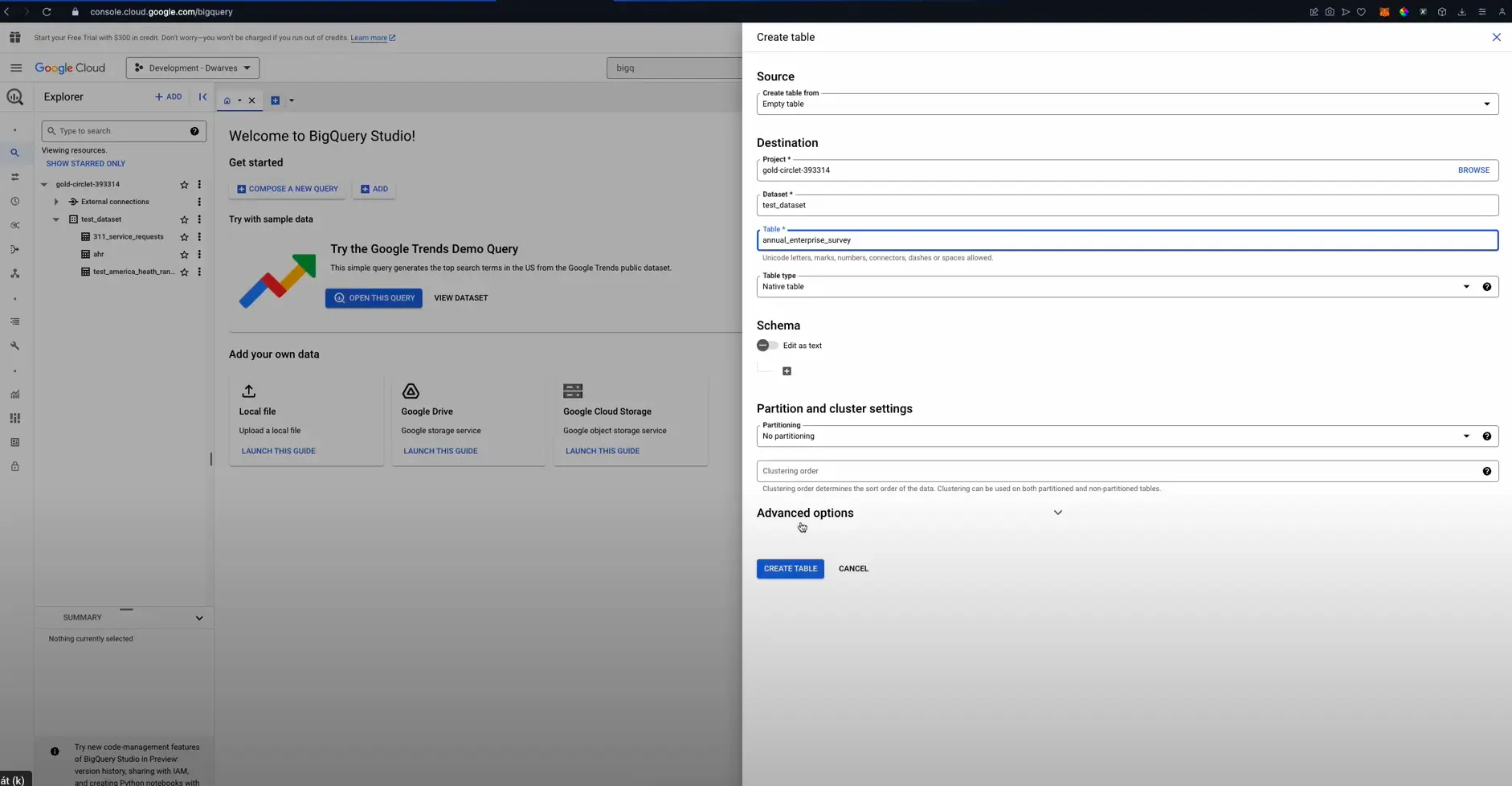Switch to the home tab
Image resolution: width=1512 pixels, height=786 pixels.
[227, 100]
